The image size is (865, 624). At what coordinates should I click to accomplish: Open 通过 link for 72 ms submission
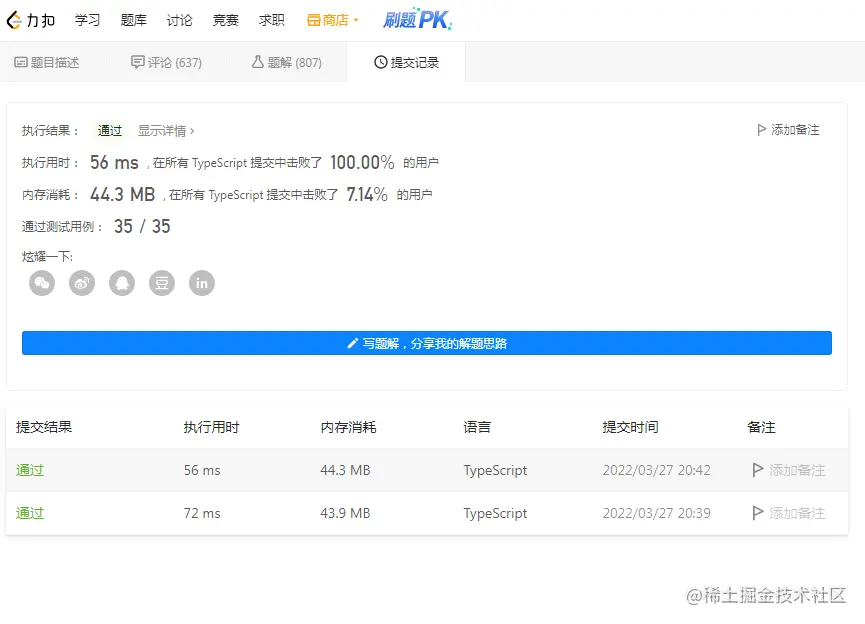coord(30,513)
